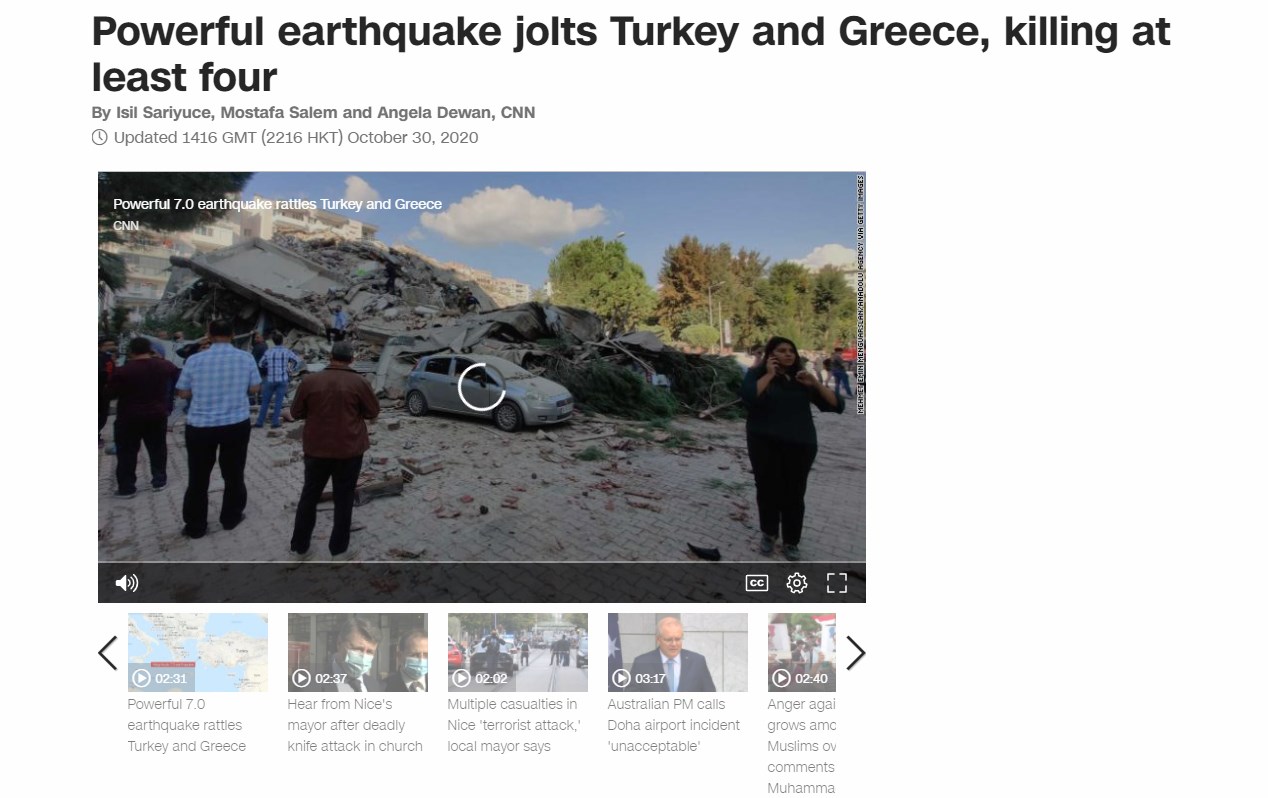Open 'Hear from Nice's mayor' caption link
The image size is (1268, 798).
click(x=355, y=725)
